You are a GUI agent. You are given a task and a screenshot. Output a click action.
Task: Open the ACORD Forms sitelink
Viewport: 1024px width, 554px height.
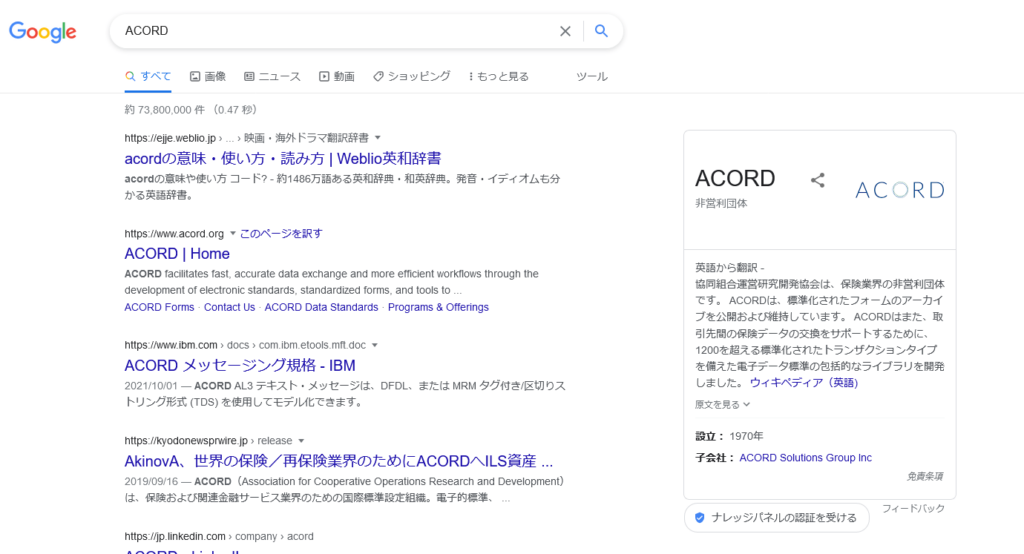pos(159,307)
